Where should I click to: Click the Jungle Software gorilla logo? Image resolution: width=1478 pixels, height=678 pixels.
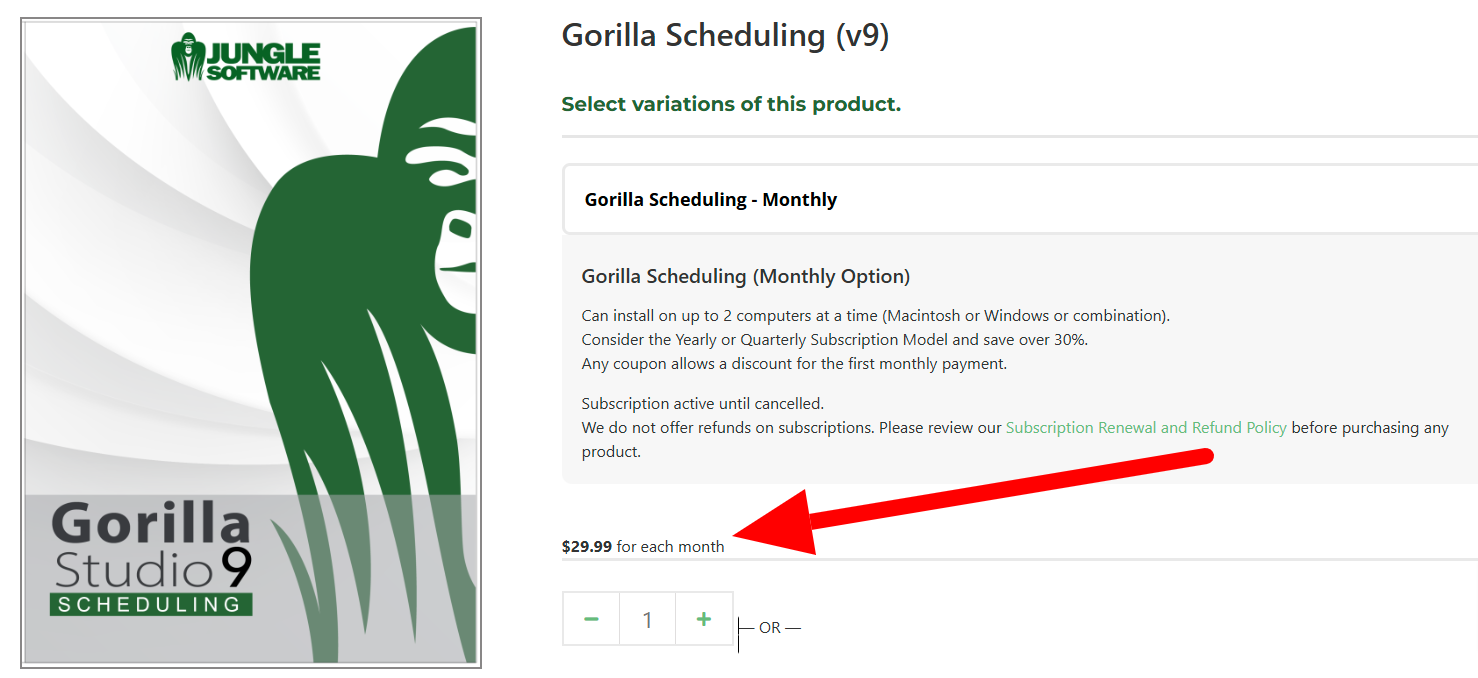[246, 59]
